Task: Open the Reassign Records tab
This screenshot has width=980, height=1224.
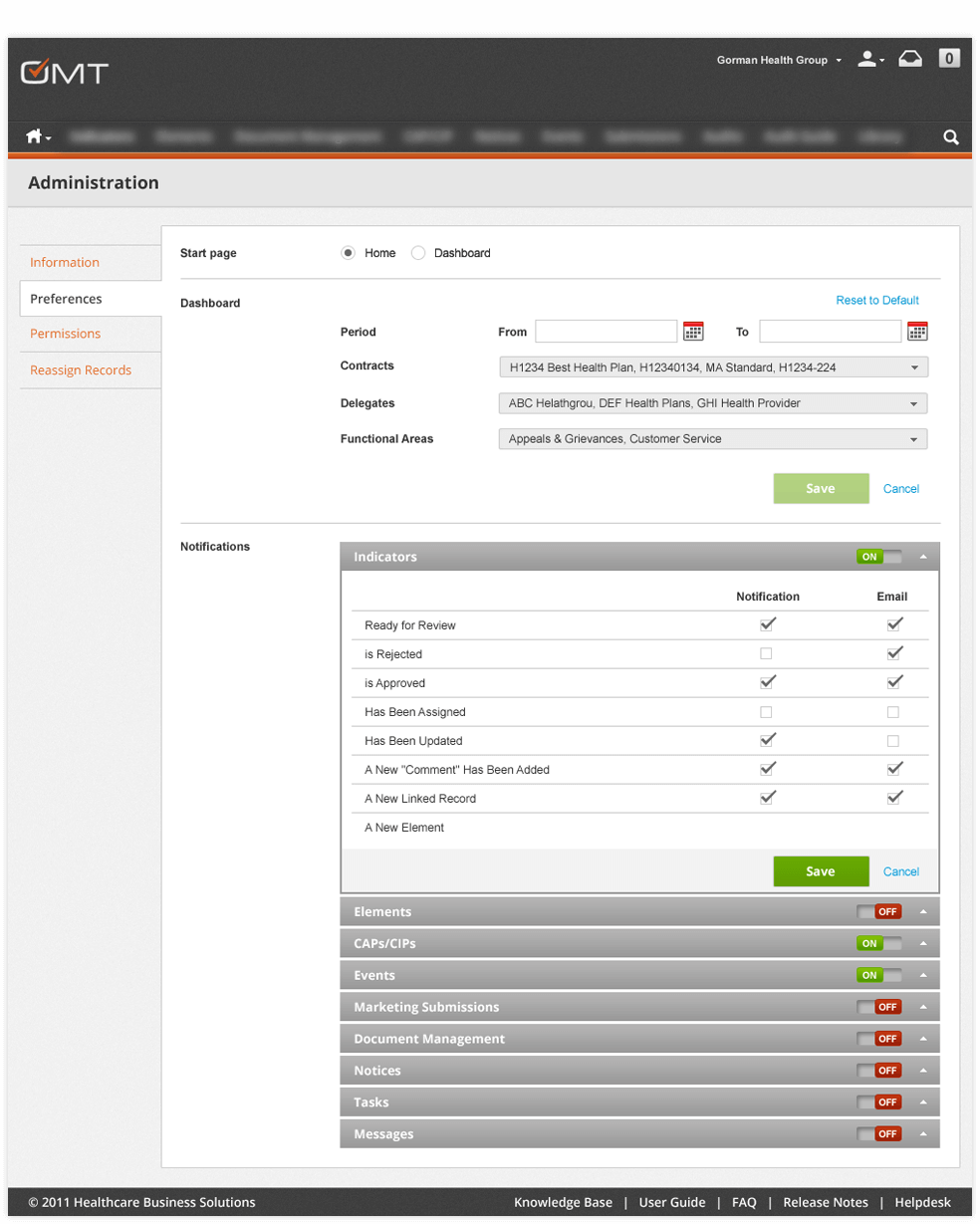Action: (x=81, y=370)
